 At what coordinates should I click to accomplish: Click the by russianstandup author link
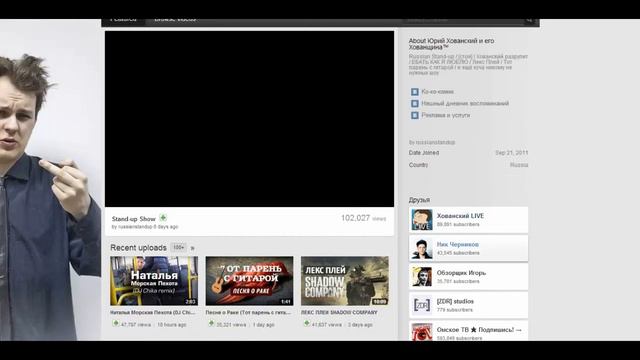(432, 142)
